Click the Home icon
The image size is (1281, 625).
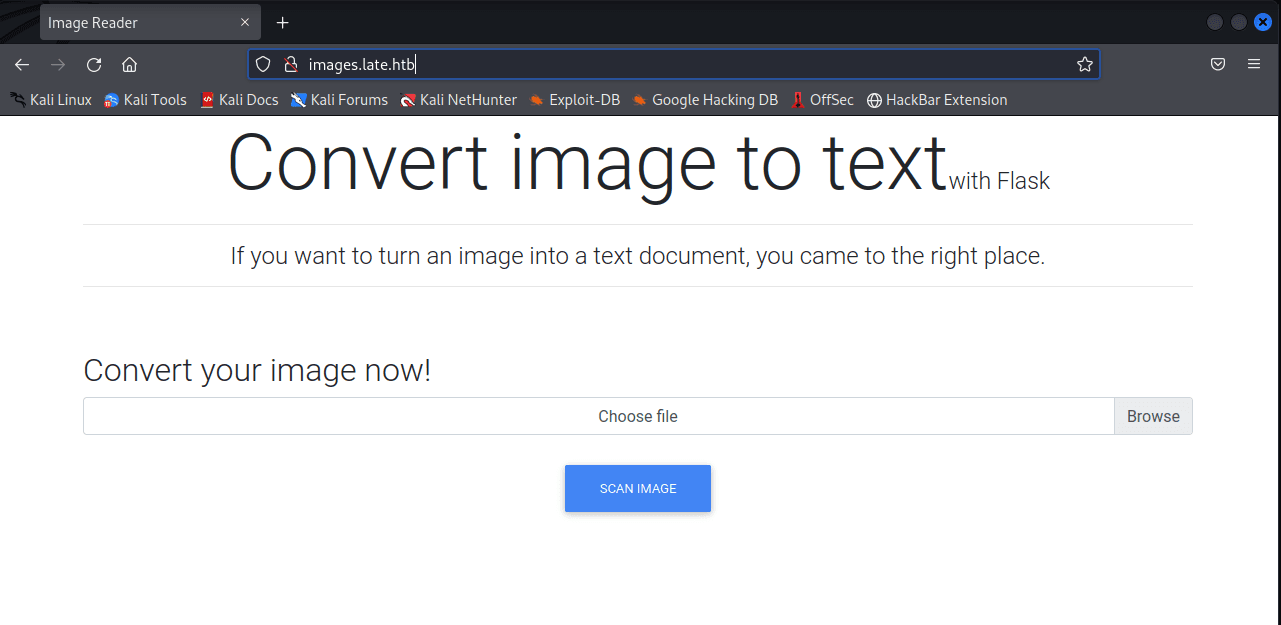pyautogui.click(x=129, y=64)
